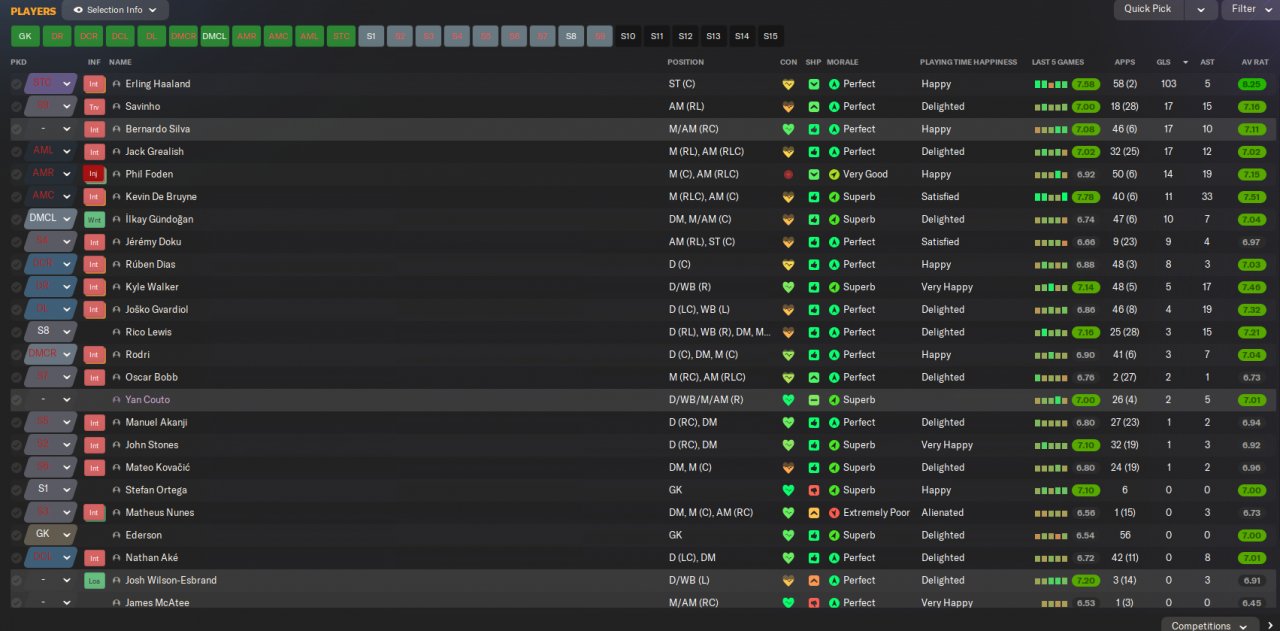The image size is (1280, 631).
Task: Toggle the selection checkmark for Savinho
Action: click(x=16, y=107)
